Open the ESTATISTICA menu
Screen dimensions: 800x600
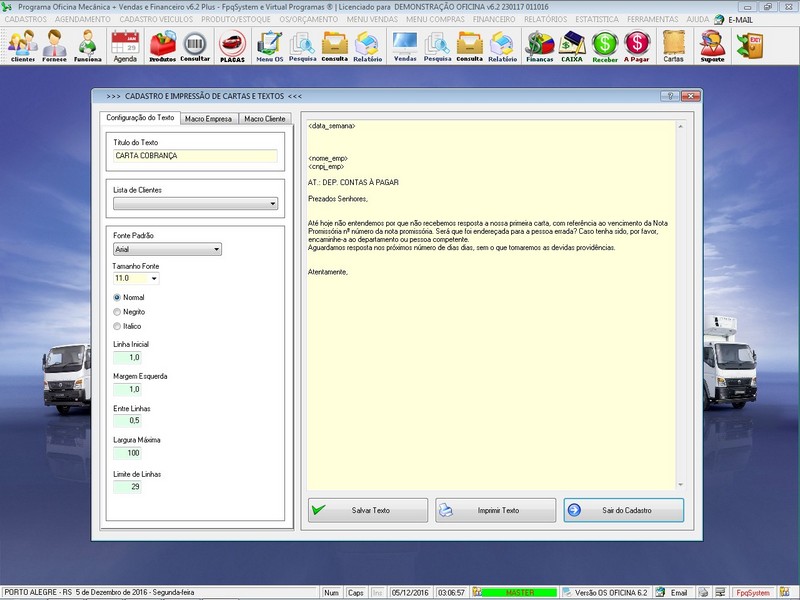tap(597, 19)
